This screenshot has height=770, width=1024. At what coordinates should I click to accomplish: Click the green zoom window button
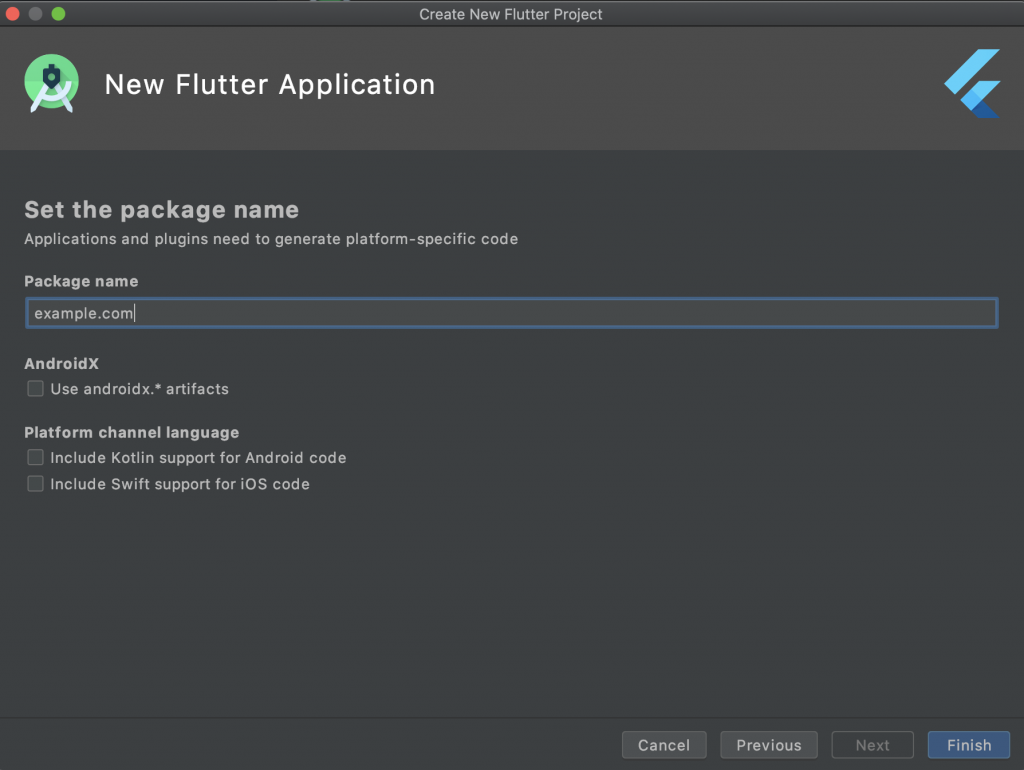(58, 14)
